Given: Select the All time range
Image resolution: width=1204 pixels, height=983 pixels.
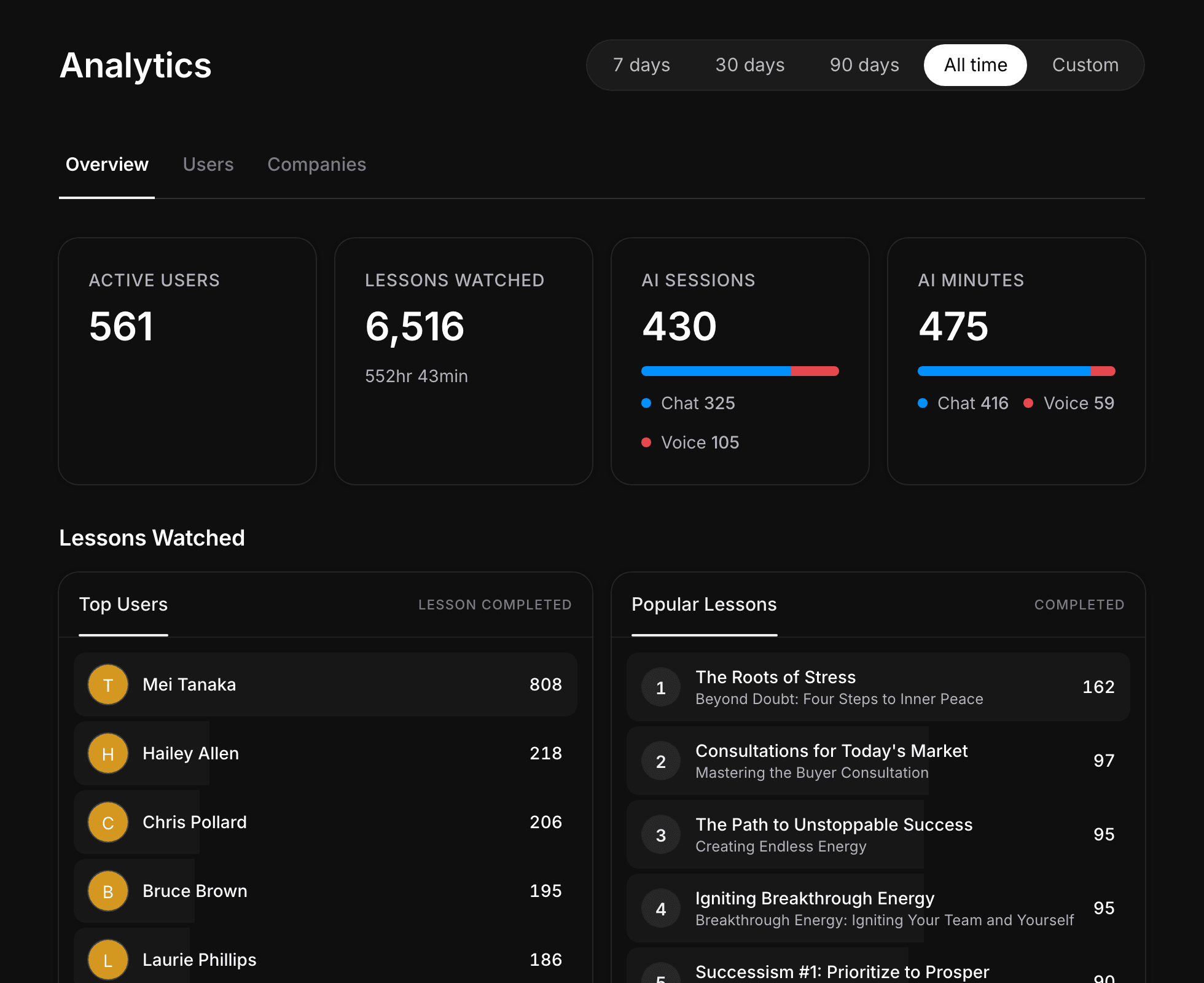Looking at the screenshot, I should click(975, 65).
